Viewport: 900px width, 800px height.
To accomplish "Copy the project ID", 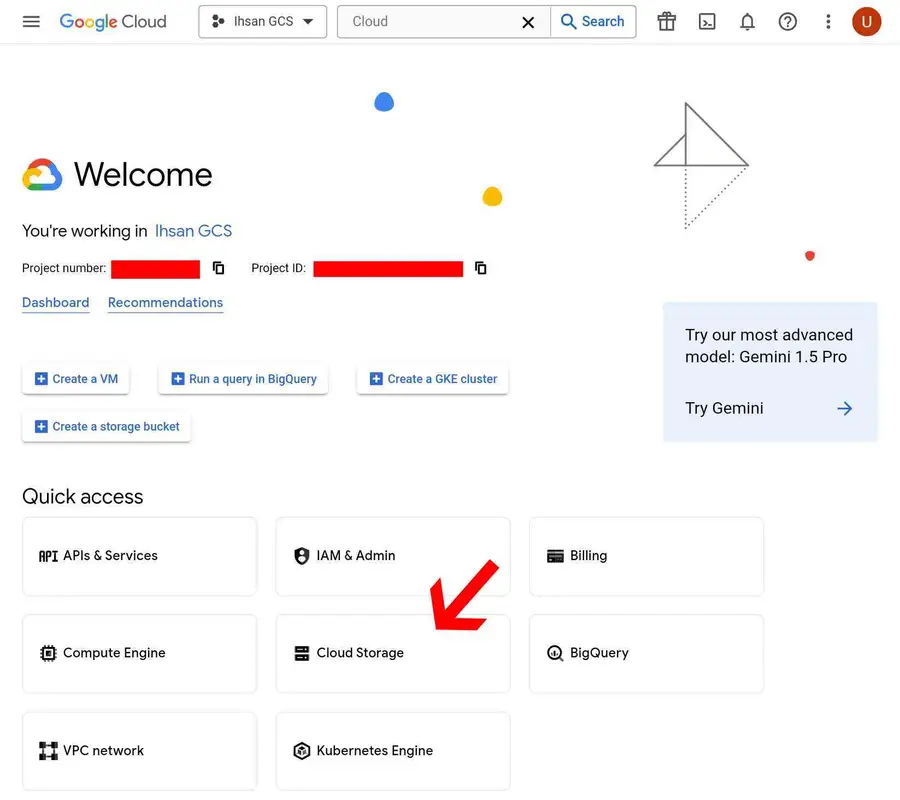I will 481,268.
